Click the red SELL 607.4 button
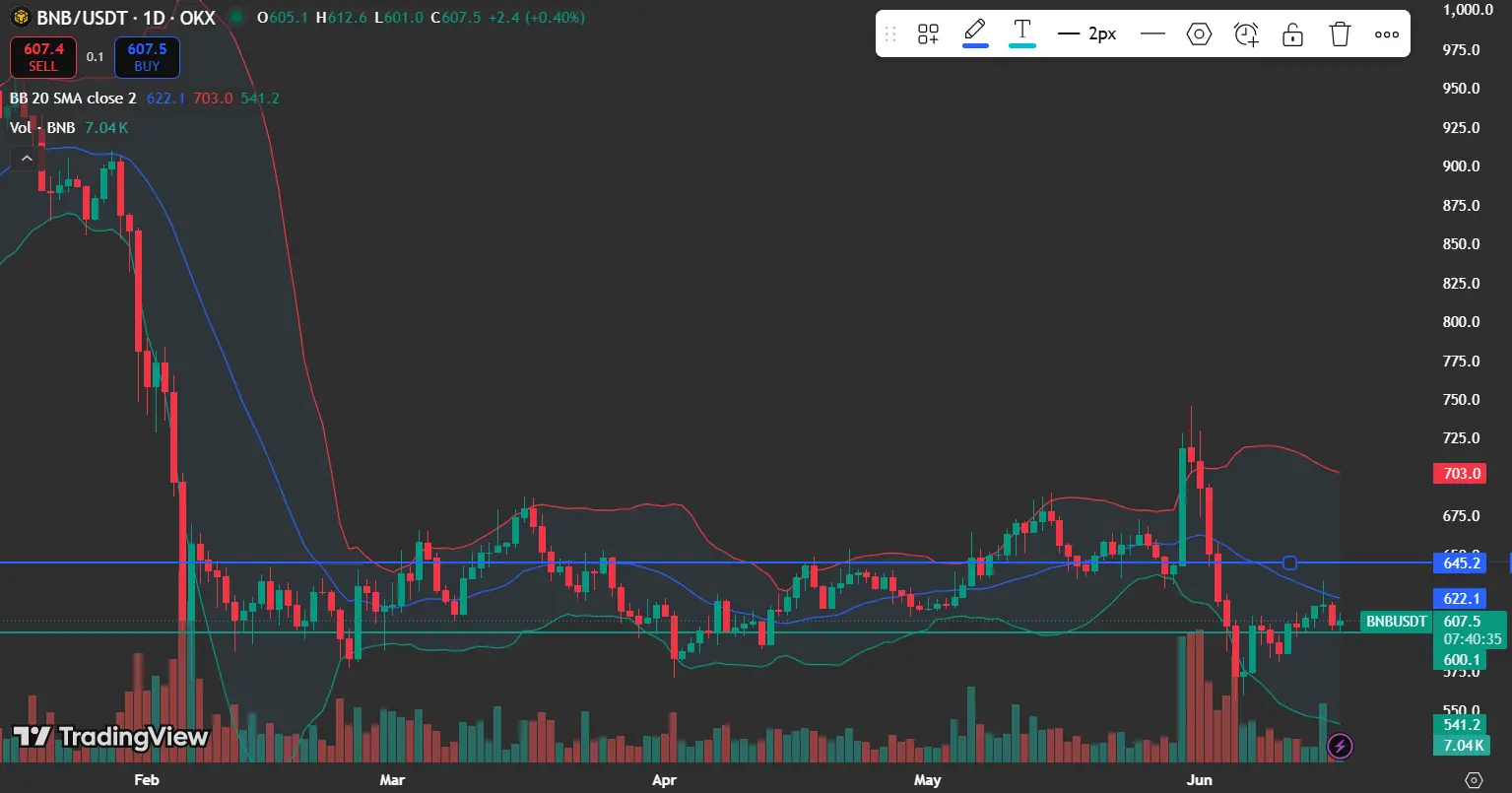The height and width of the screenshot is (793, 1512). pyautogui.click(x=43, y=57)
